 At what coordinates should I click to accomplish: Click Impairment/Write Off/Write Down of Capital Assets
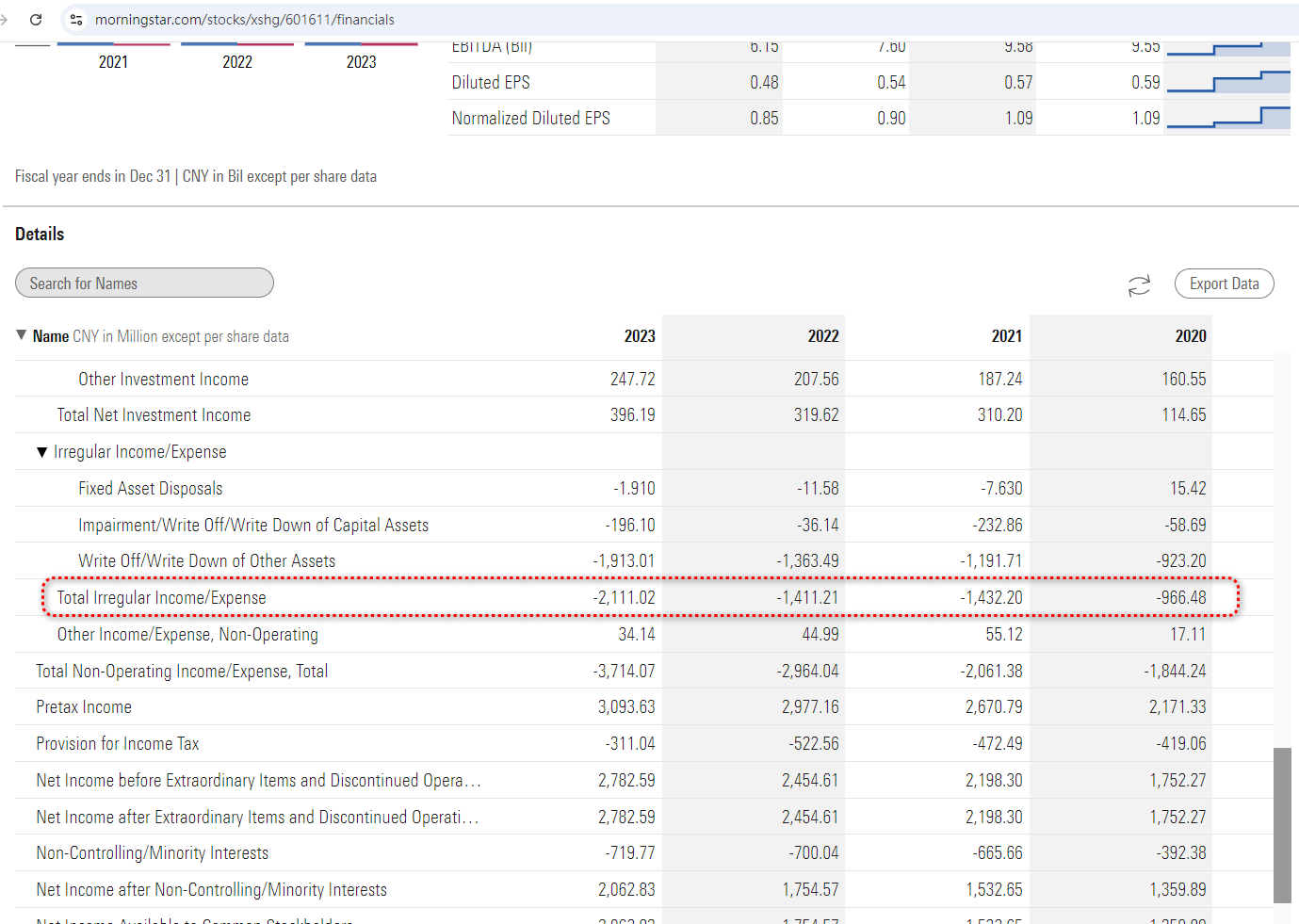coord(253,525)
